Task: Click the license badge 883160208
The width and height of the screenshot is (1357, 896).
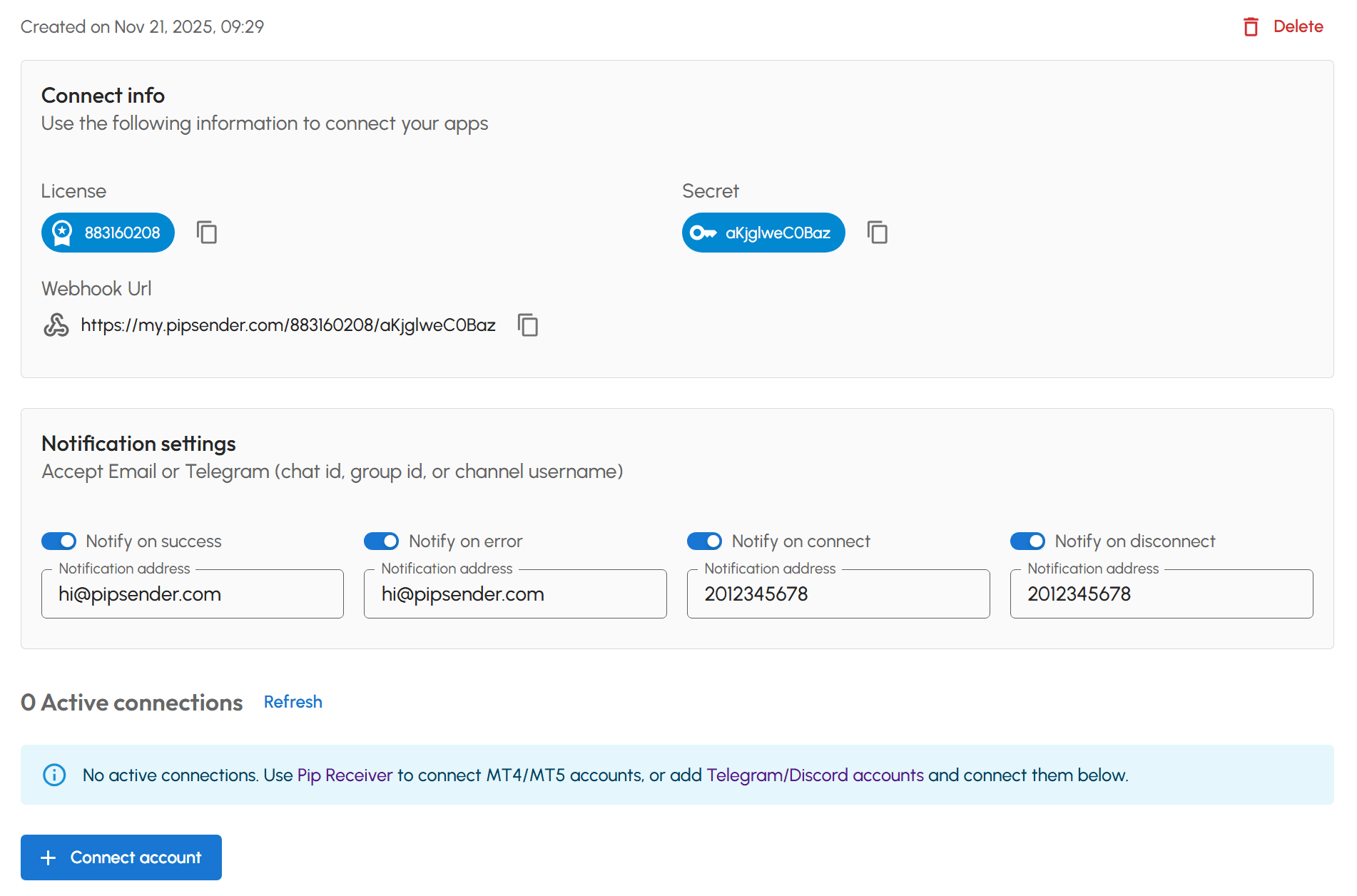Action: 108,233
